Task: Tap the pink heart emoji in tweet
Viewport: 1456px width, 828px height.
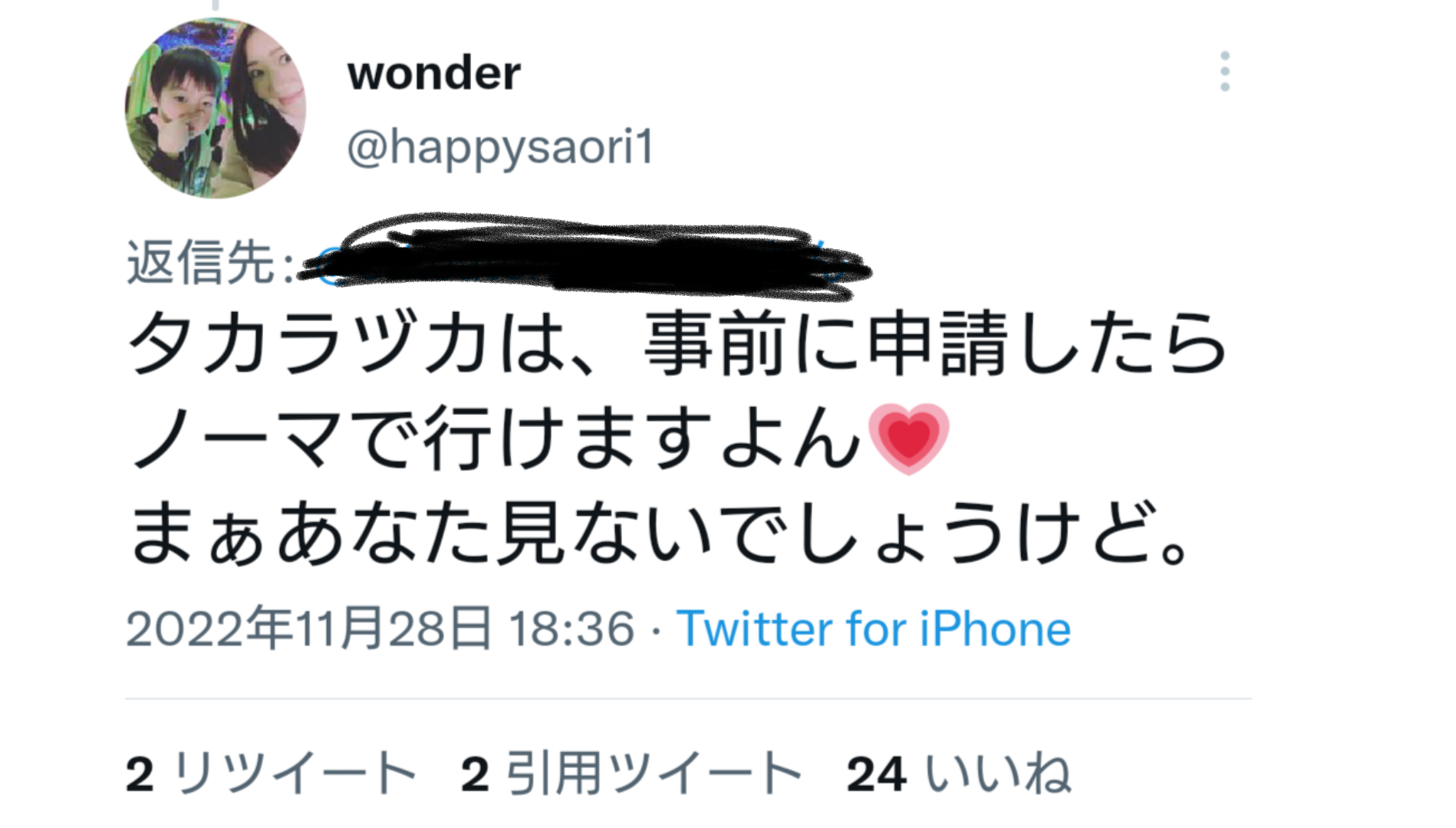Action: point(909,439)
